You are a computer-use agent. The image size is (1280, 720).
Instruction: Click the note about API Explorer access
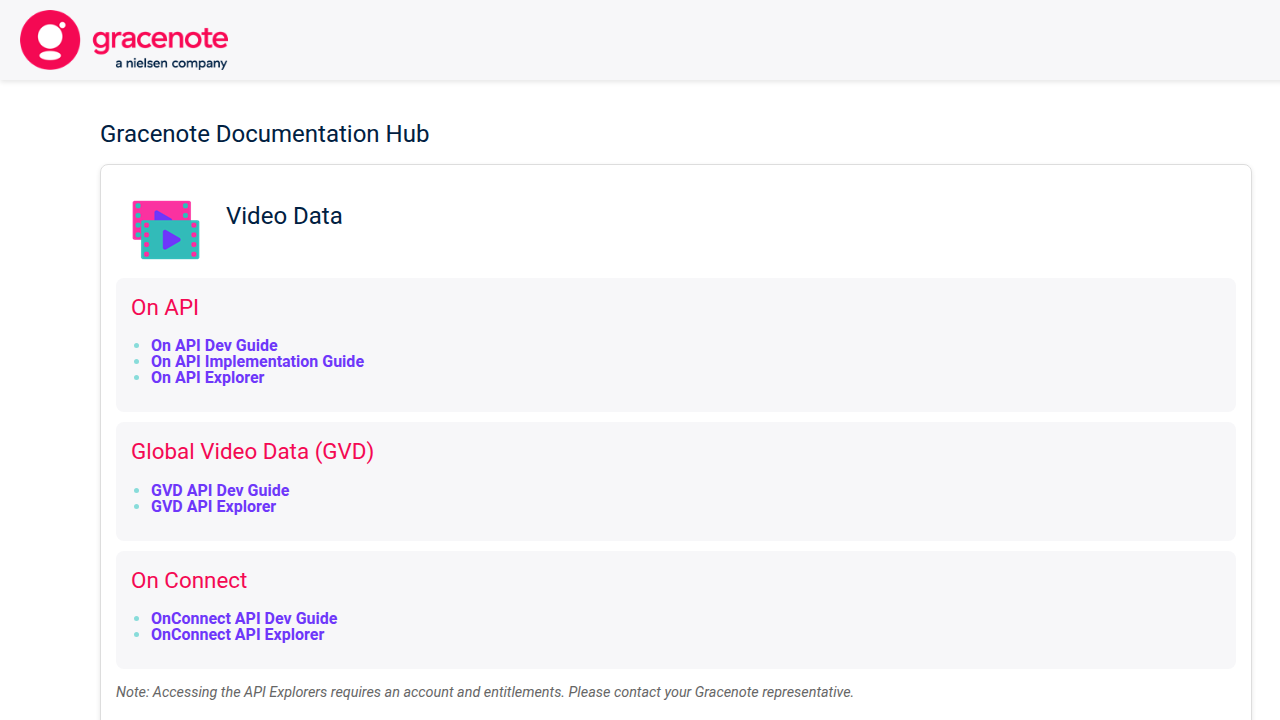coord(485,692)
